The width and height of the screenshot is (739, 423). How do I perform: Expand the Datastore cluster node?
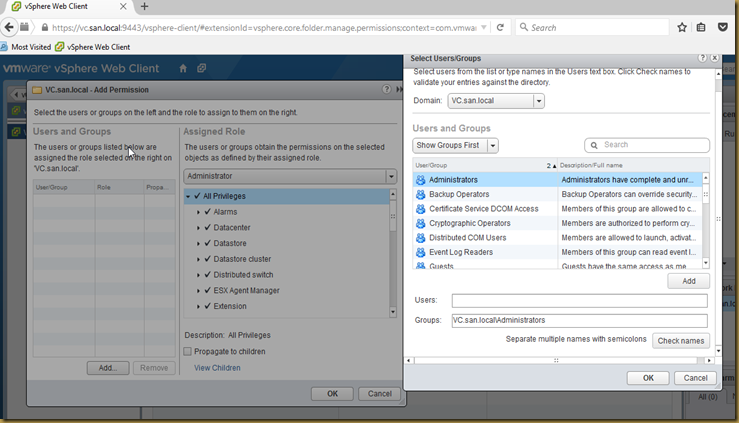[x=198, y=260]
